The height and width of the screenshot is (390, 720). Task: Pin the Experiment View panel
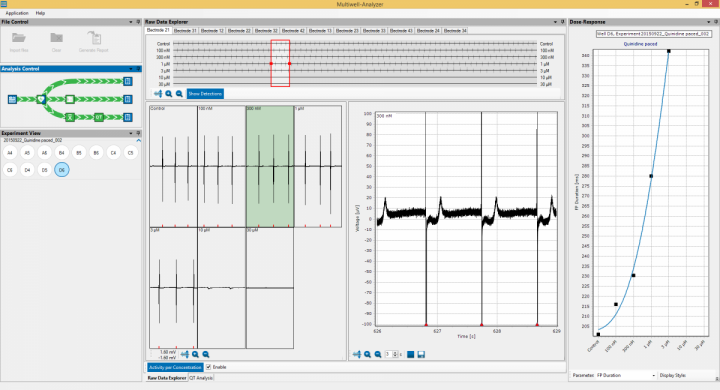tap(138, 133)
